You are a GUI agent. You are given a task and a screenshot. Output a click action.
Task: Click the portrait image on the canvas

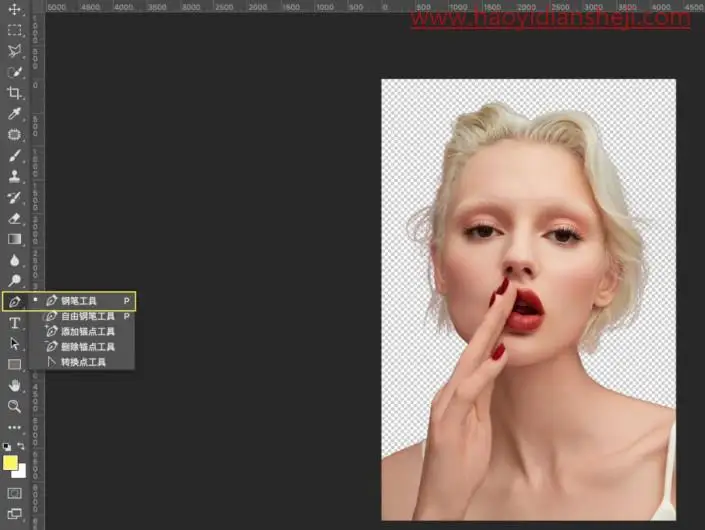click(x=528, y=299)
